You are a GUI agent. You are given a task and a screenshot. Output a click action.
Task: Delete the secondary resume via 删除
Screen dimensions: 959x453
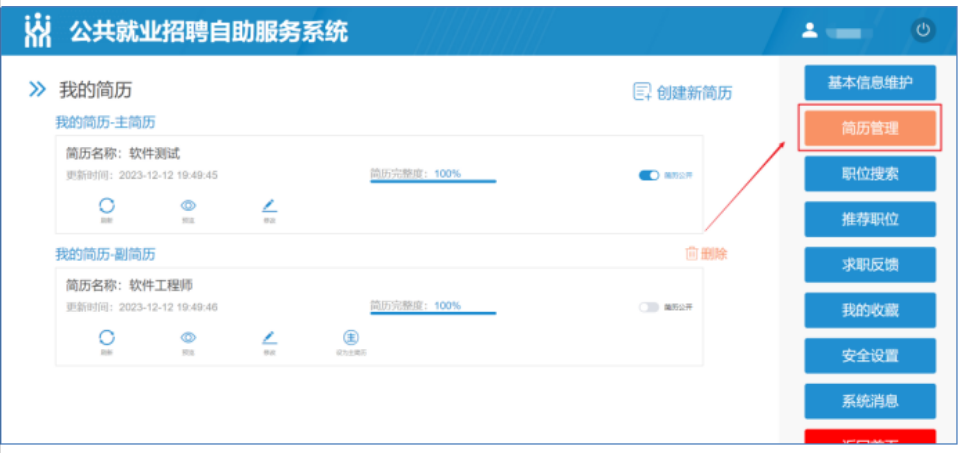coord(706,254)
